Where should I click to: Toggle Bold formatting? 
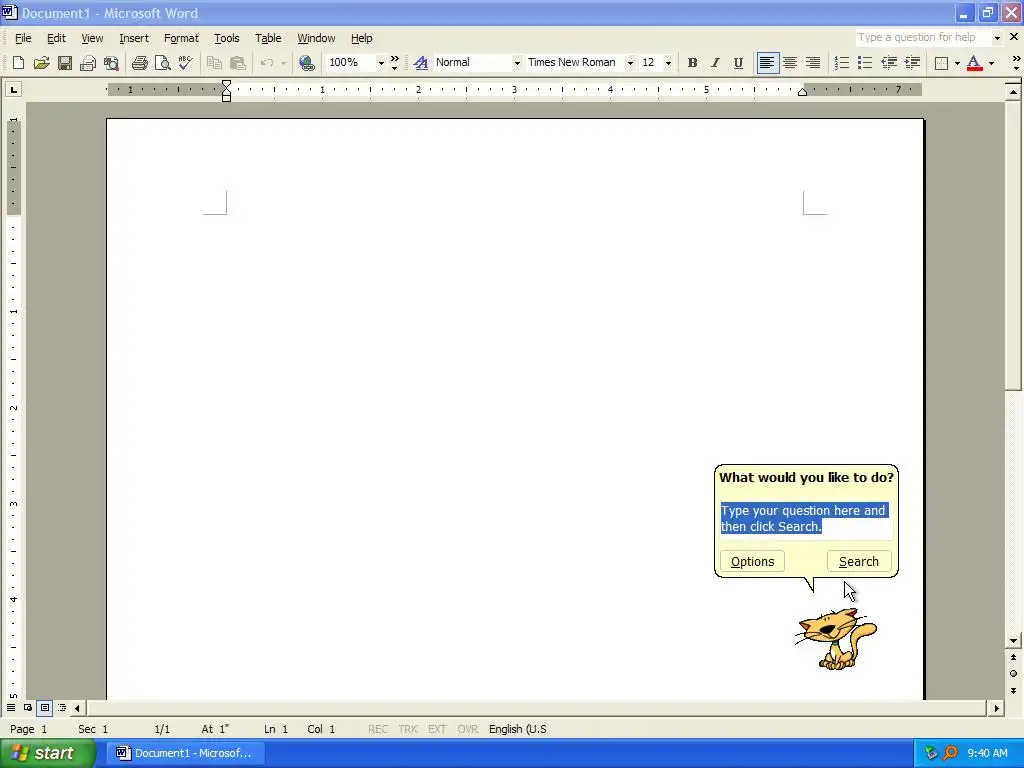point(692,63)
